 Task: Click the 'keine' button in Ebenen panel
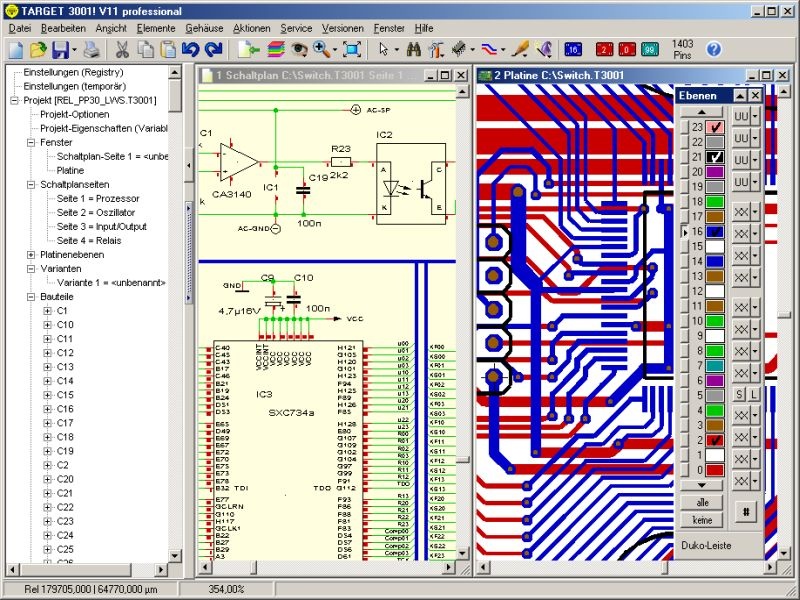coord(700,520)
